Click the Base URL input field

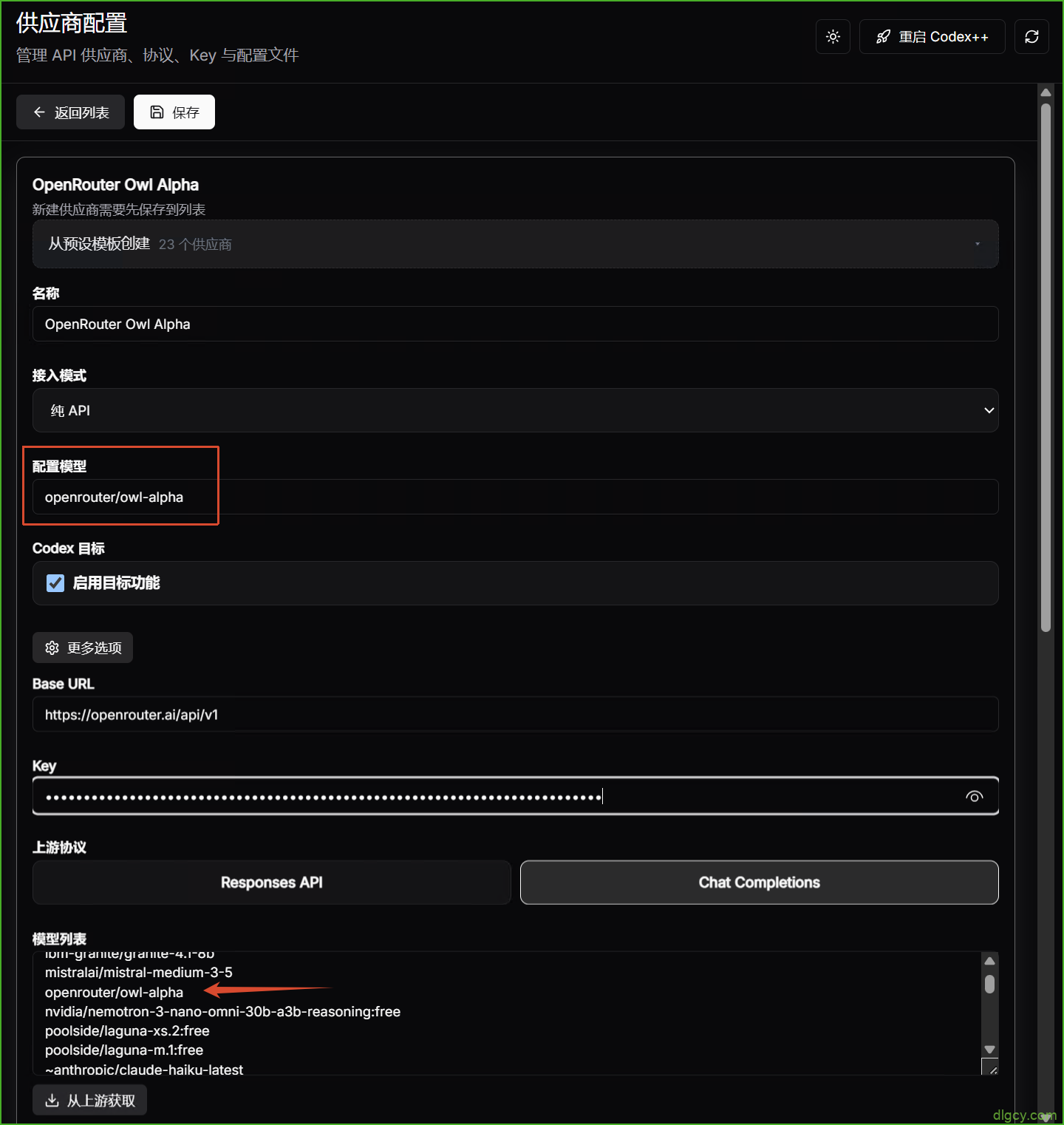point(516,715)
